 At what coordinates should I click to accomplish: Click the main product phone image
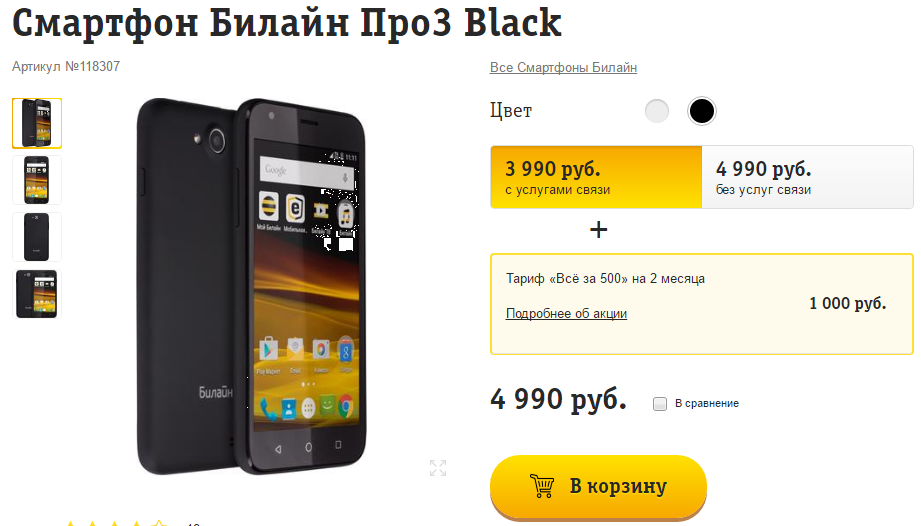[x=251, y=286]
